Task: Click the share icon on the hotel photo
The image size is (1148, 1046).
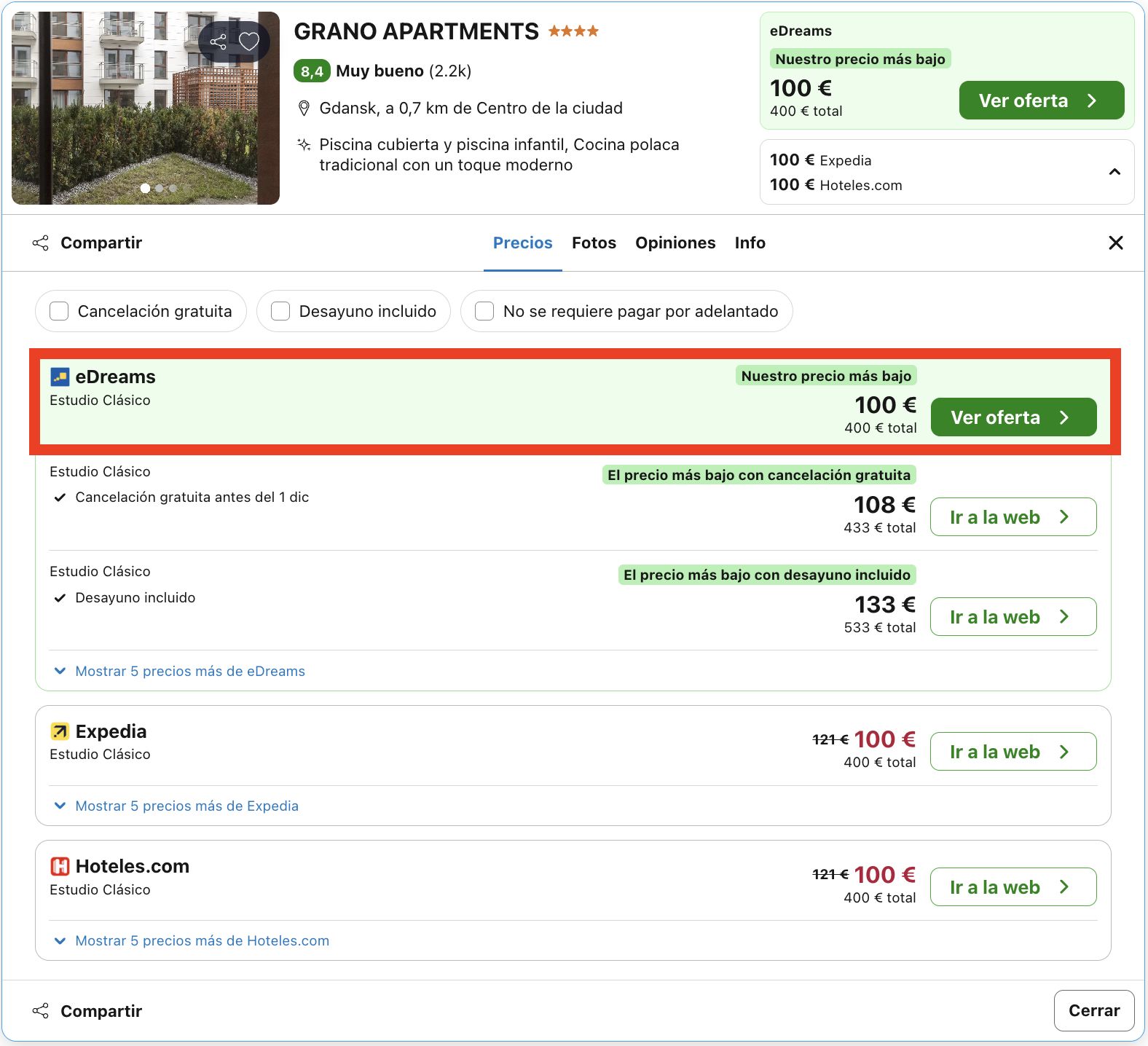Action: (218, 42)
